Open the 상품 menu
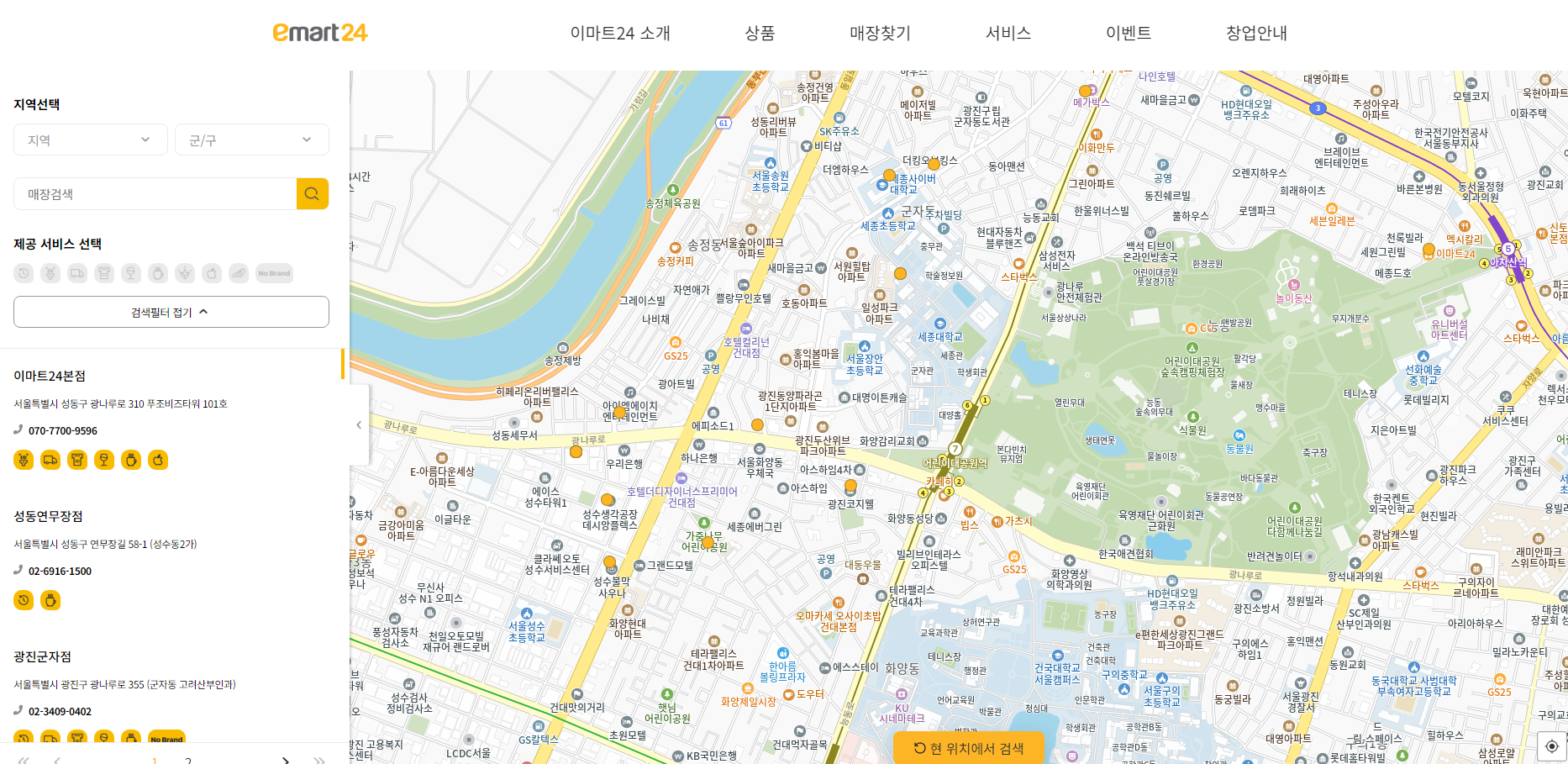This screenshot has width=1568, height=764. coord(760,33)
